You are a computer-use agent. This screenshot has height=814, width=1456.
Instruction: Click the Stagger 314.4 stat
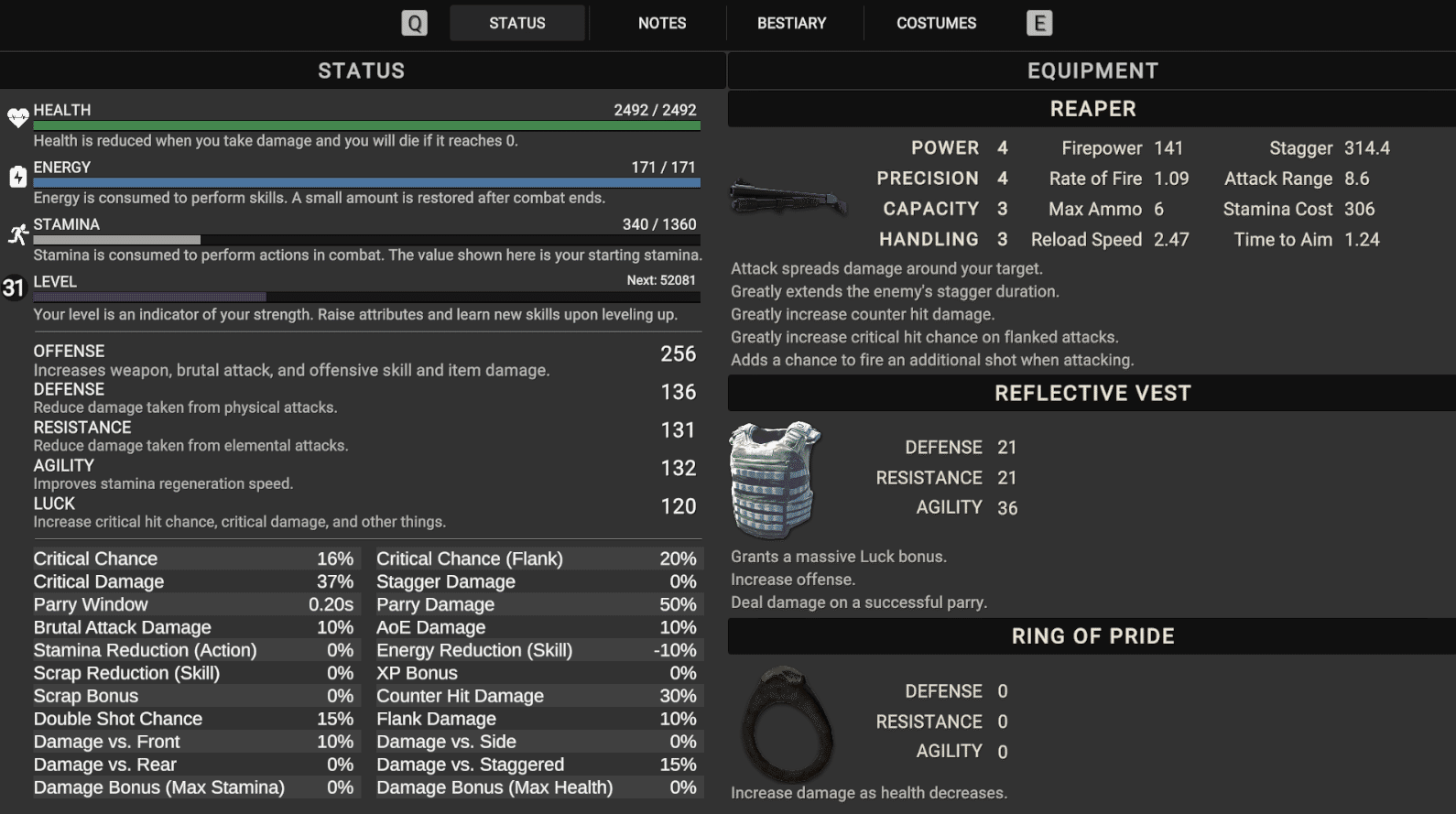click(1330, 148)
